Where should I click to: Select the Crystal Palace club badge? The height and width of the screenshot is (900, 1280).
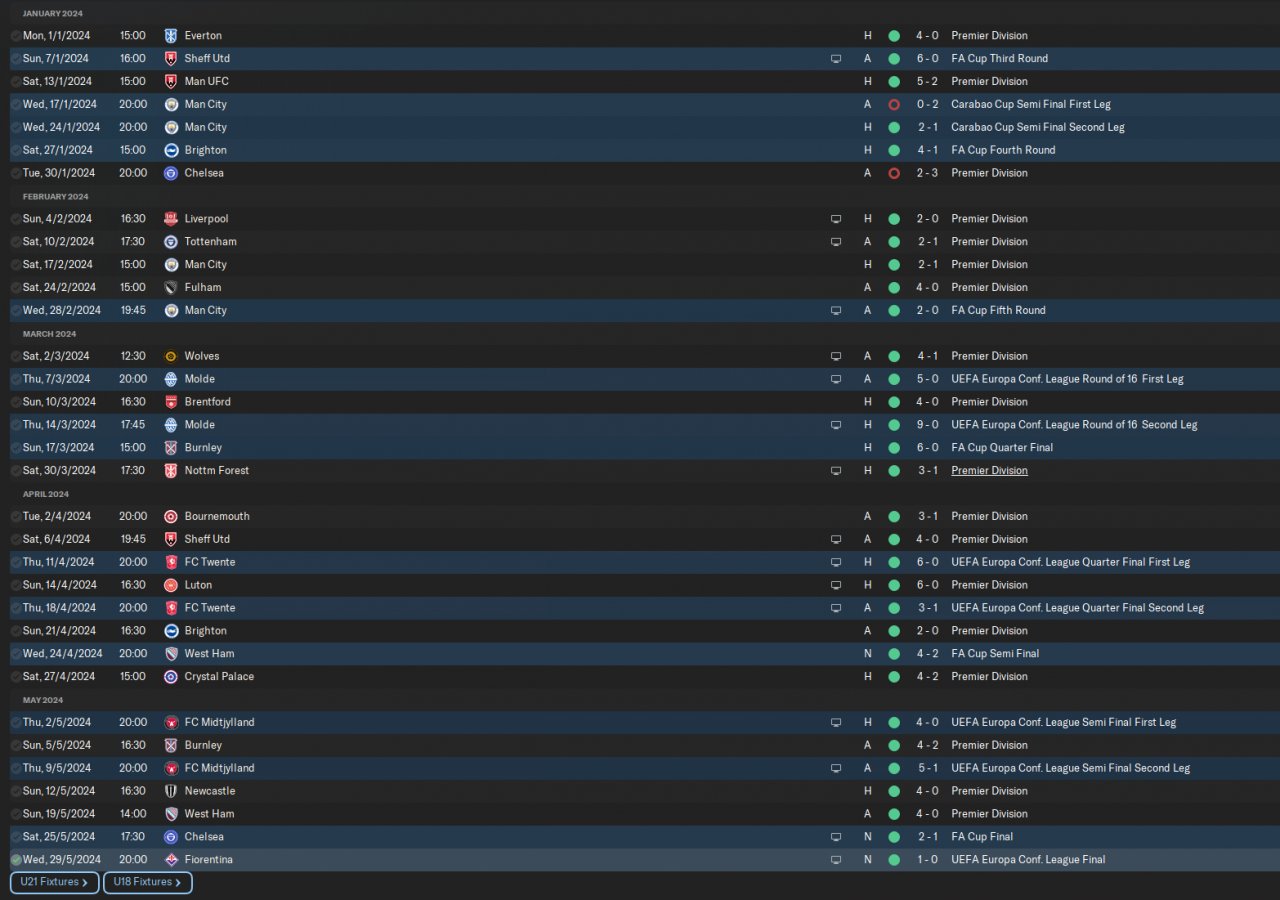tap(171, 676)
